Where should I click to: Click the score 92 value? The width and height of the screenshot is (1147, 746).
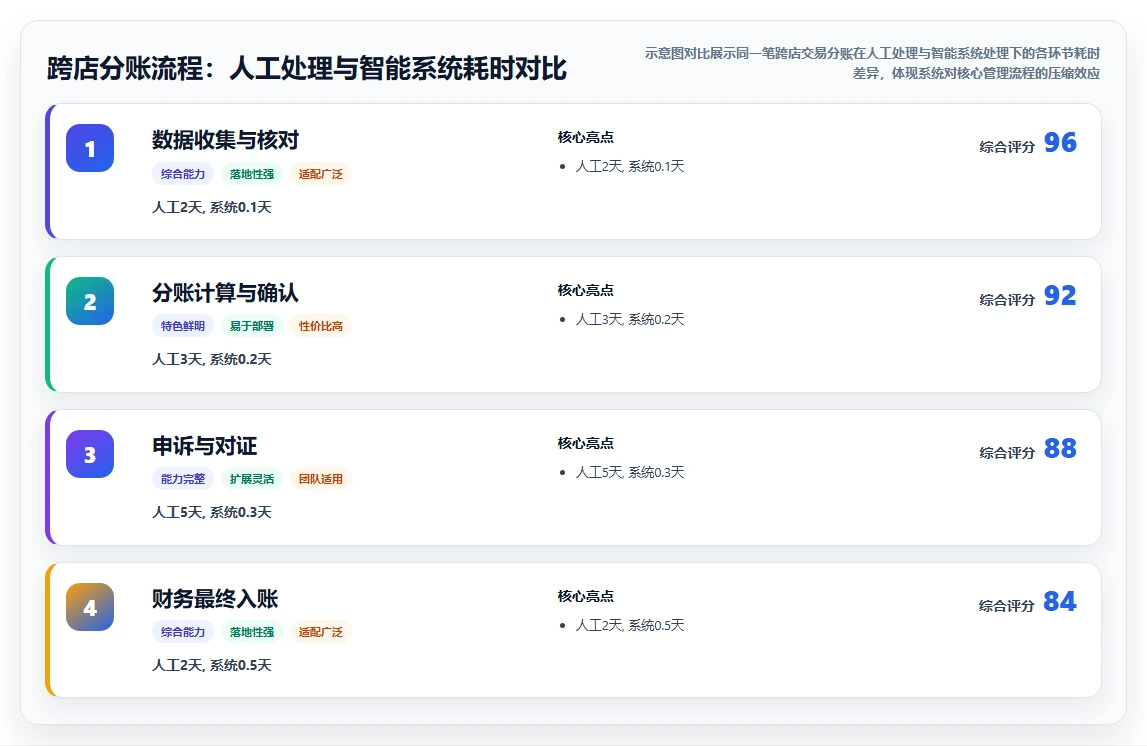pos(1060,295)
